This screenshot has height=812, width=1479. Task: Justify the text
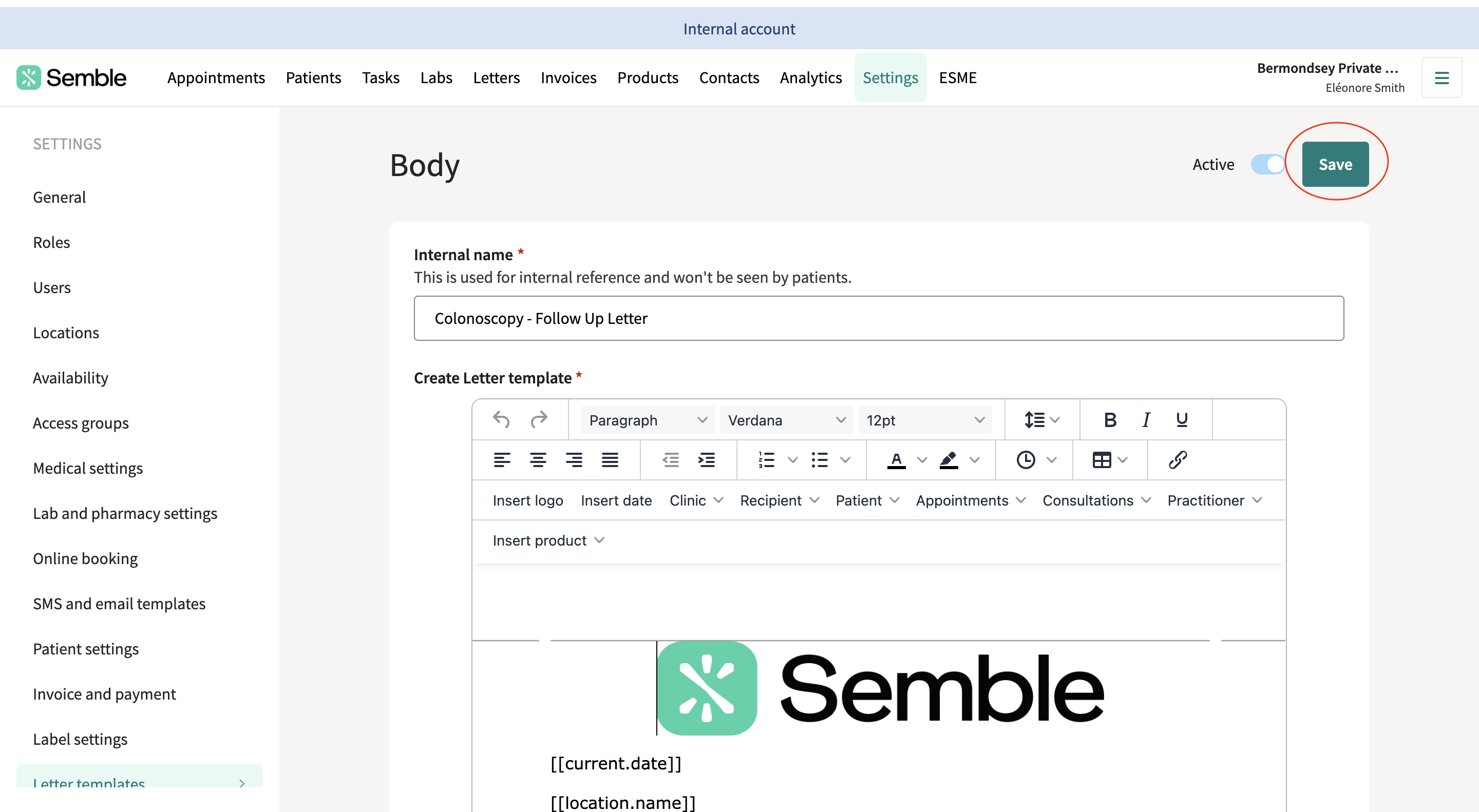pos(610,460)
